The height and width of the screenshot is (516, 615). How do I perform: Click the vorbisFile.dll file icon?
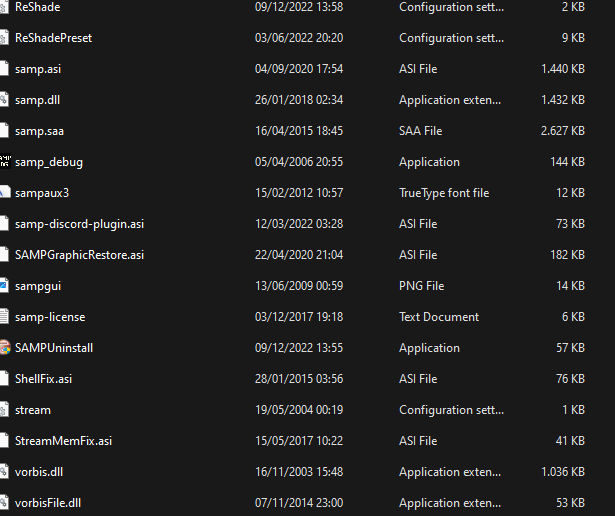(x=4, y=502)
